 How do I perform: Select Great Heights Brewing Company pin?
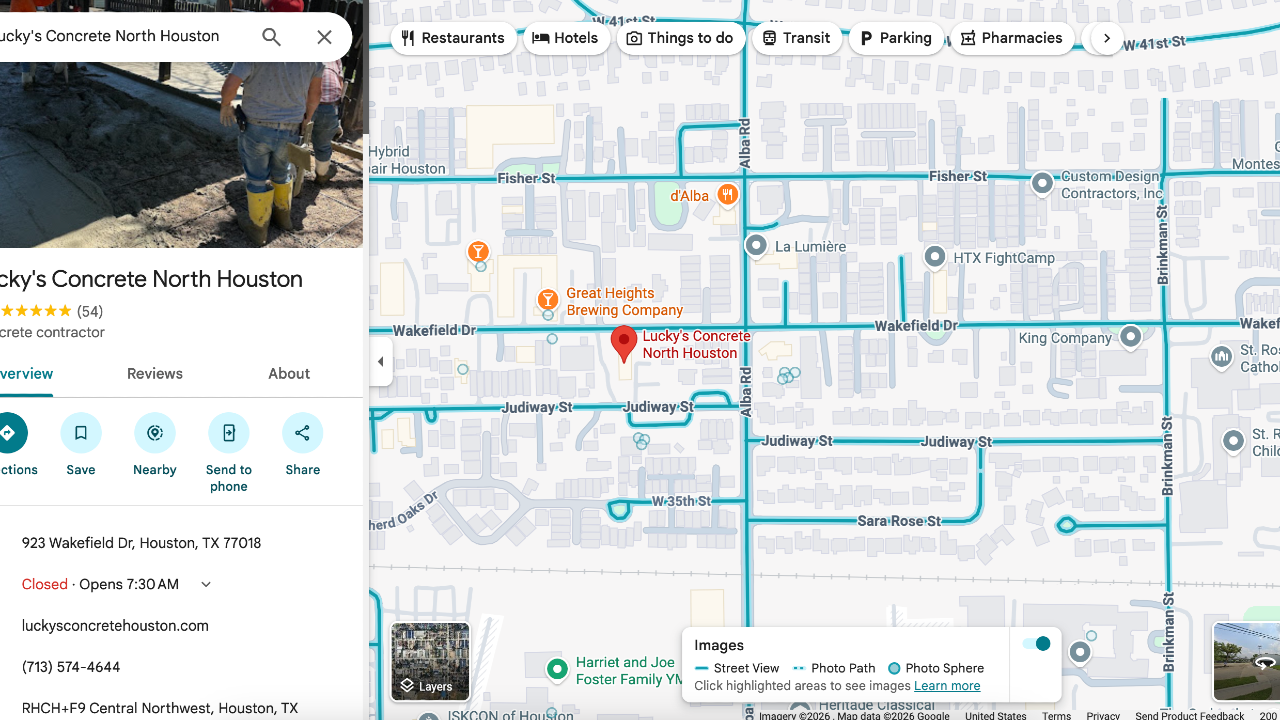click(x=548, y=300)
